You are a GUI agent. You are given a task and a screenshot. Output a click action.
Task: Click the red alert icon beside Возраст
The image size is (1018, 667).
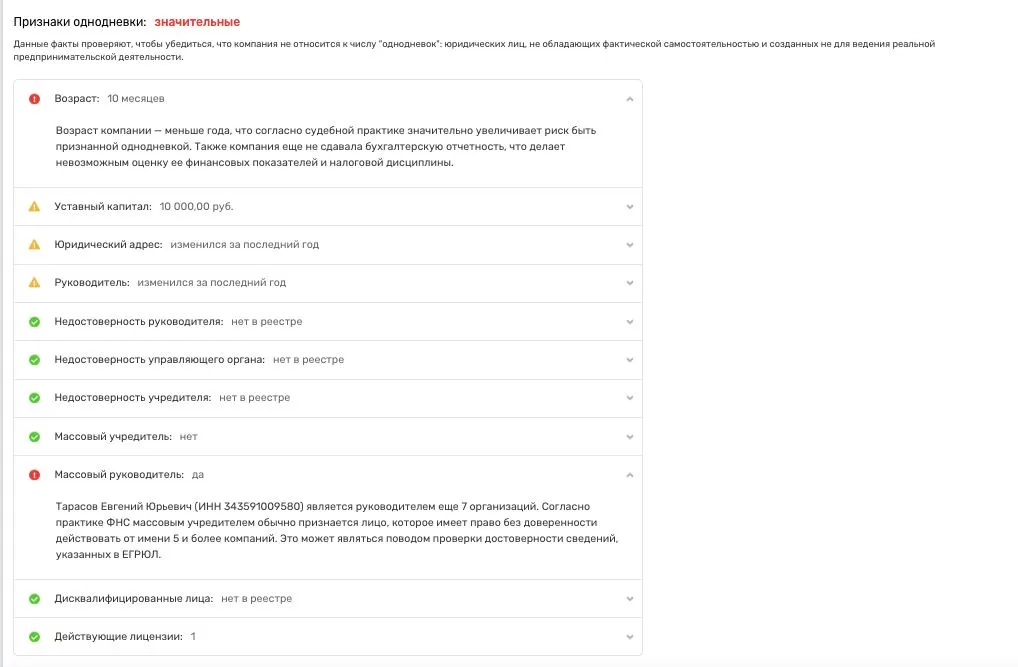pos(34,99)
